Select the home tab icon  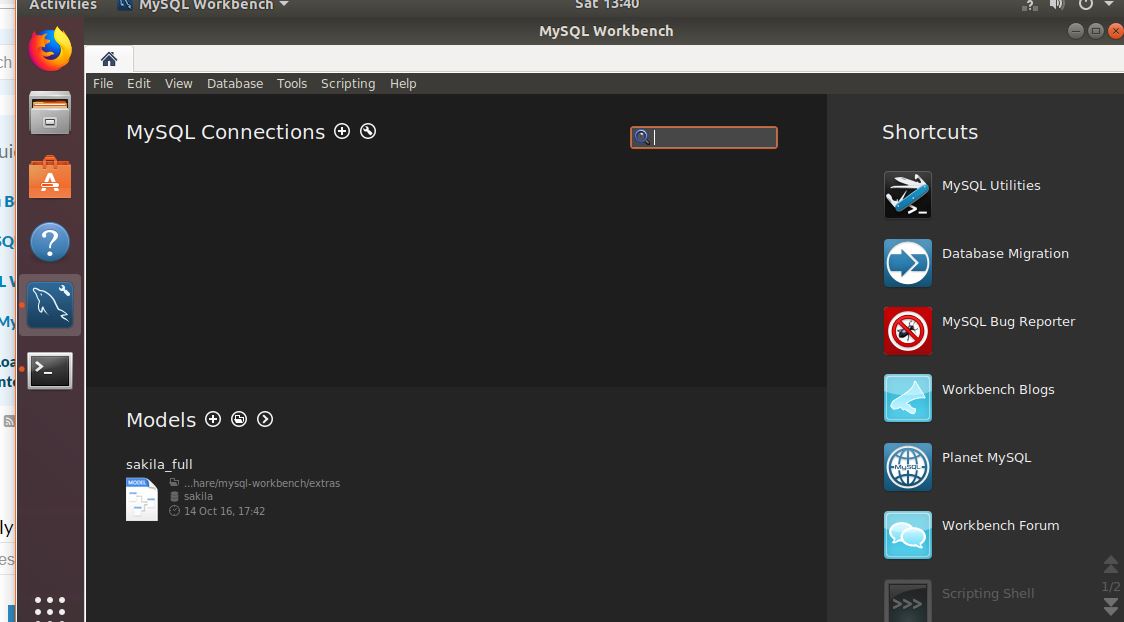tap(108, 58)
